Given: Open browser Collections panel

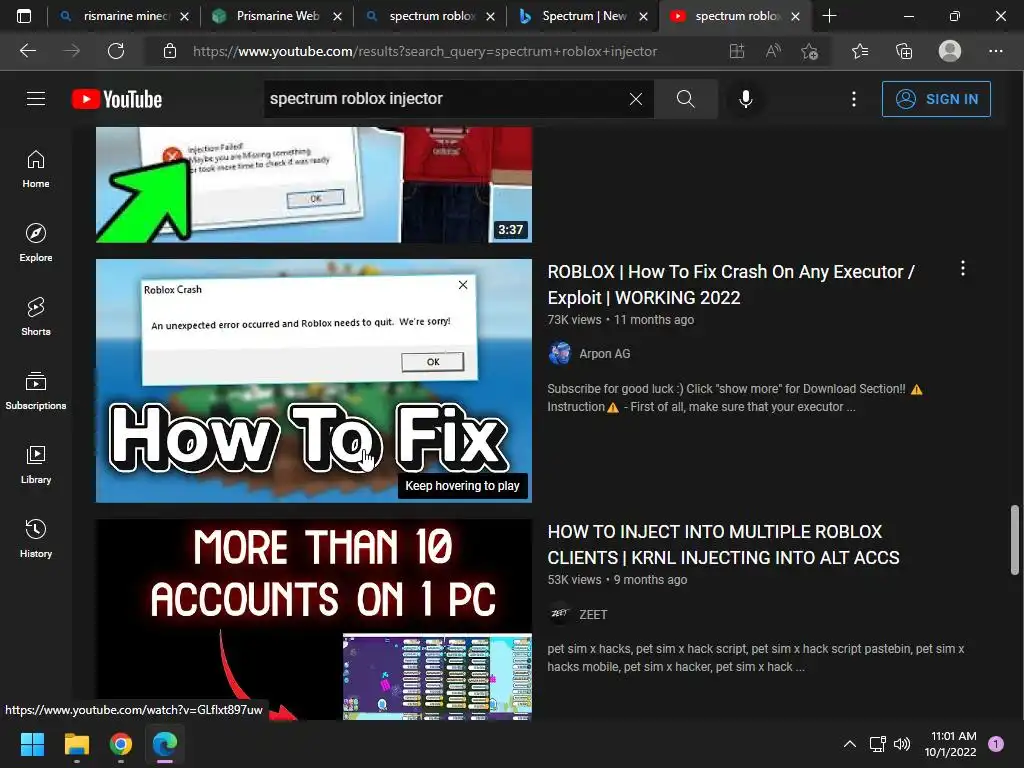Looking at the screenshot, I should 904,51.
